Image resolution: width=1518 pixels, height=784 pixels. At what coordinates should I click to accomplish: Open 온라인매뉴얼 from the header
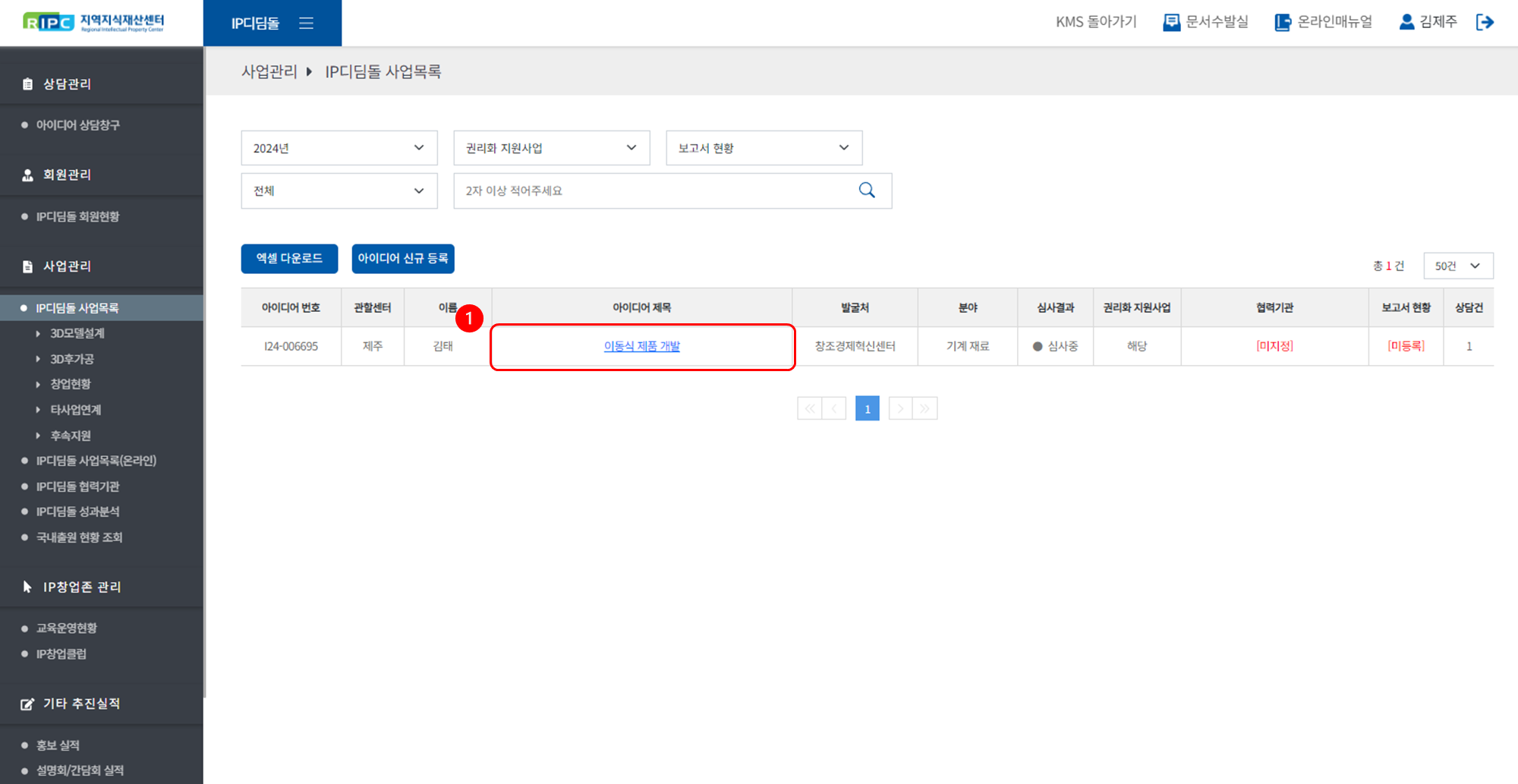coord(1324,22)
